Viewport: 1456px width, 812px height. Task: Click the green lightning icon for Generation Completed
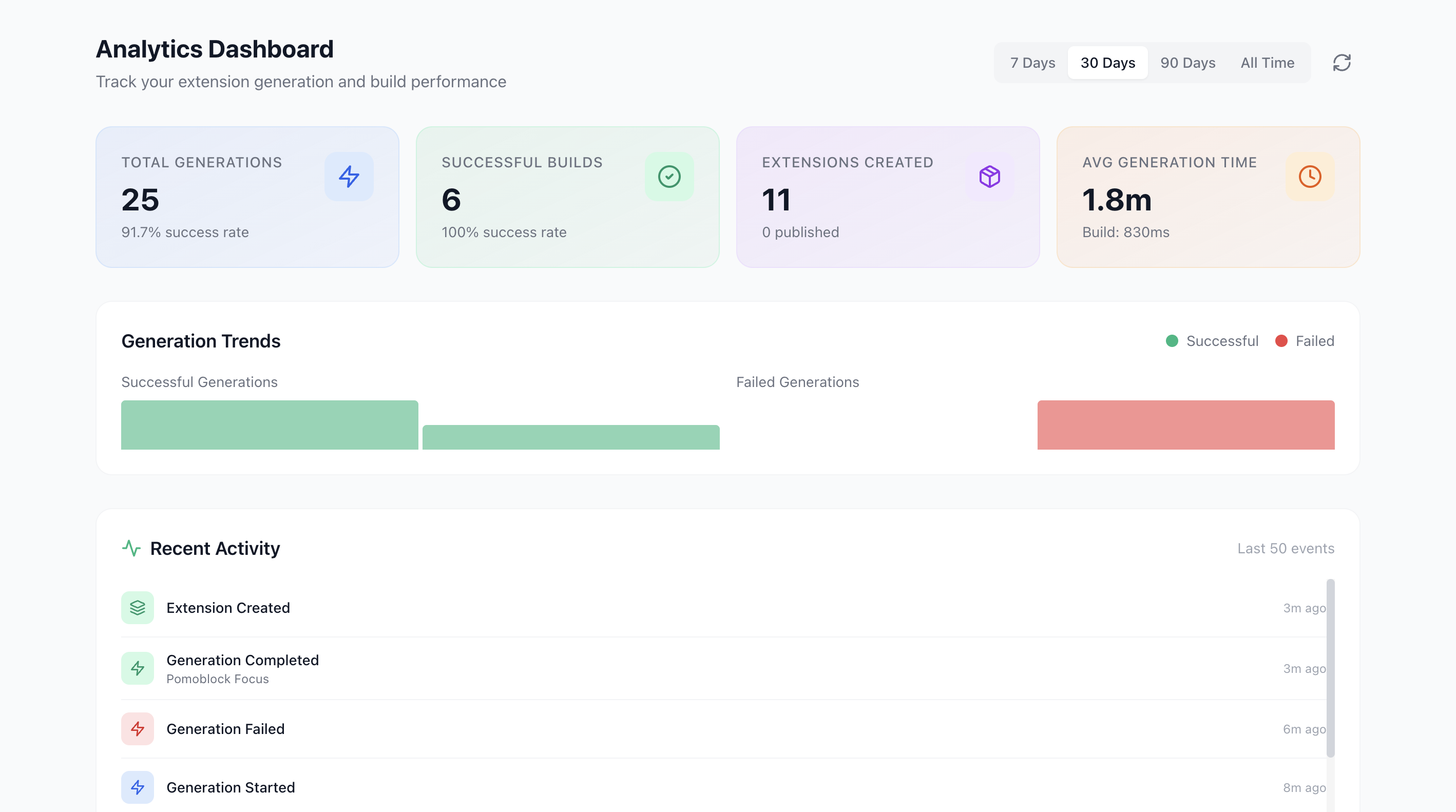tap(138, 668)
